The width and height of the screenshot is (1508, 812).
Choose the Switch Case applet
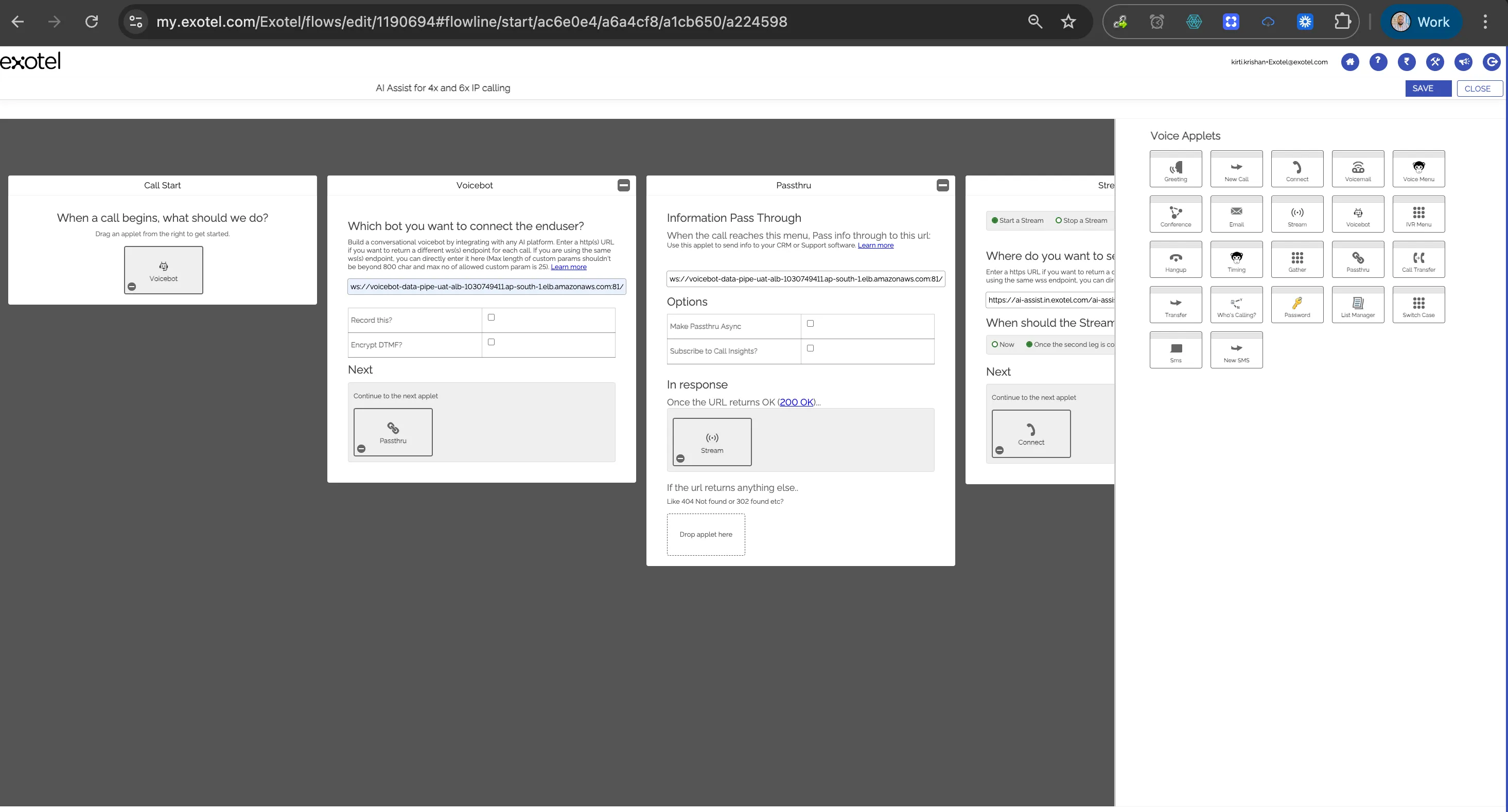(x=1418, y=305)
